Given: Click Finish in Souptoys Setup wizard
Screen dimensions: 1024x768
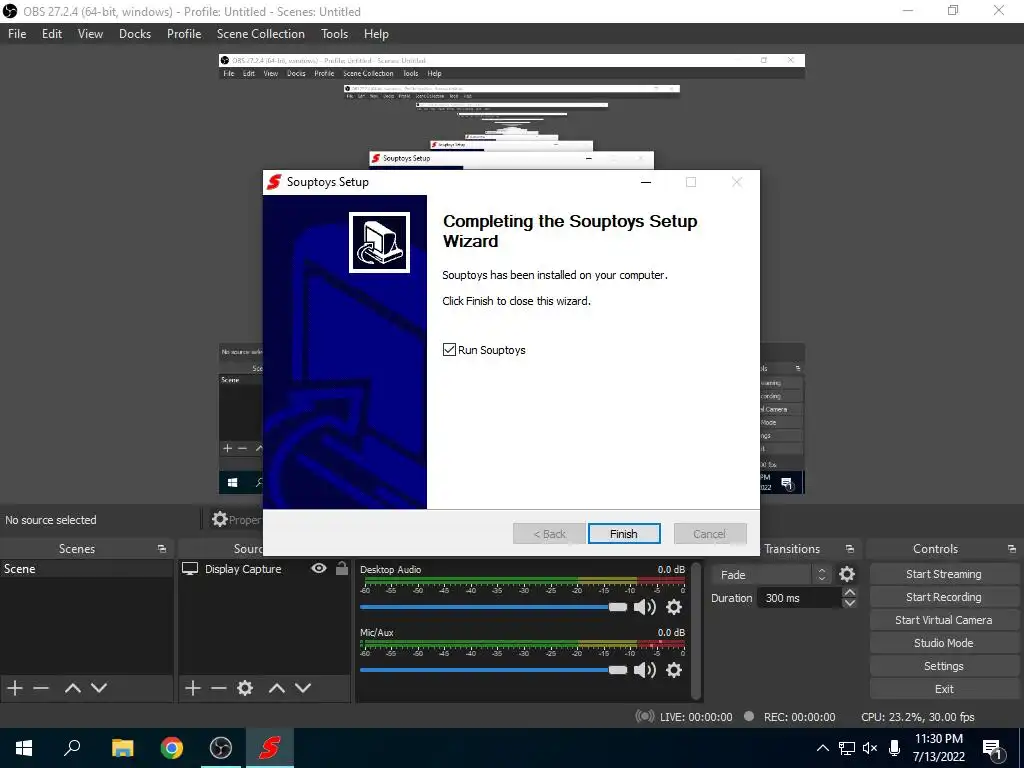Looking at the screenshot, I should (624, 534).
